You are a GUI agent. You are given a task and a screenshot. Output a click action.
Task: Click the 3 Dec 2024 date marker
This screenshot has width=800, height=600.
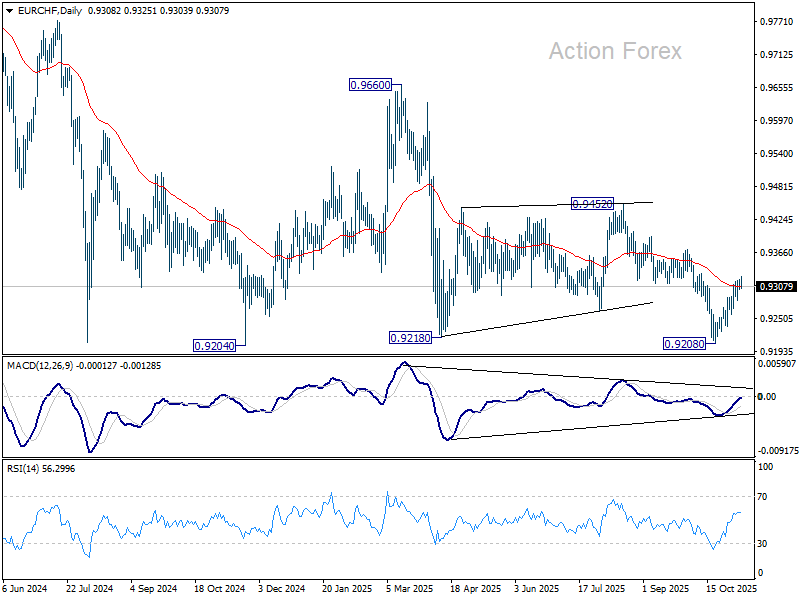(282, 588)
